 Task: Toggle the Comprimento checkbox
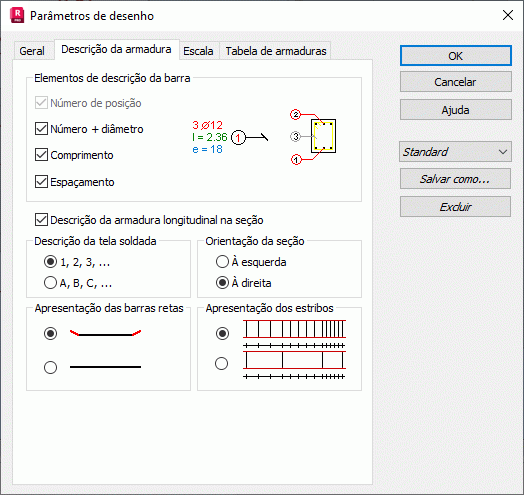pyautogui.click(x=41, y=155)
